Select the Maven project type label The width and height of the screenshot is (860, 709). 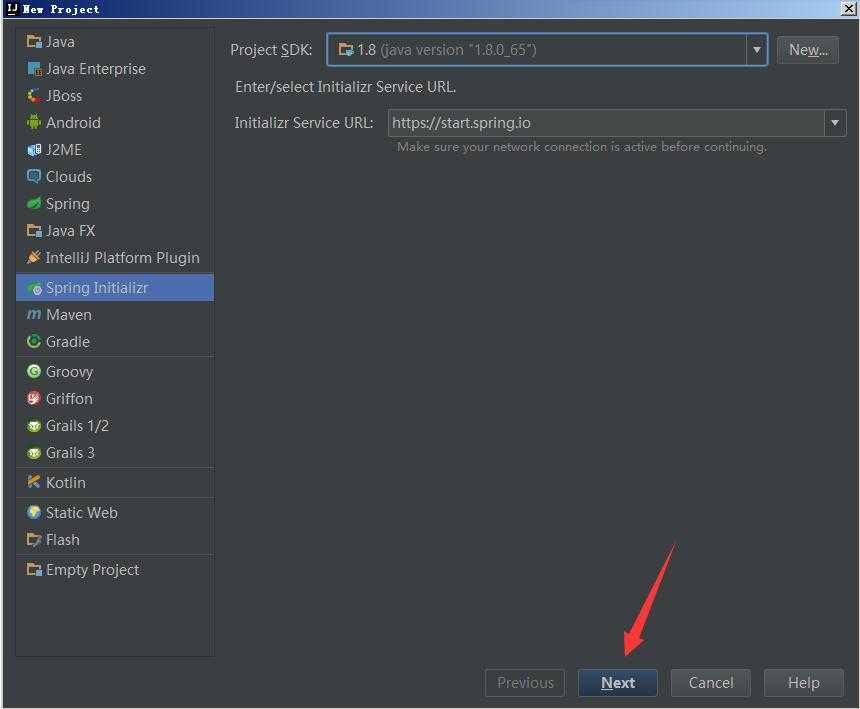pos(69,314)
